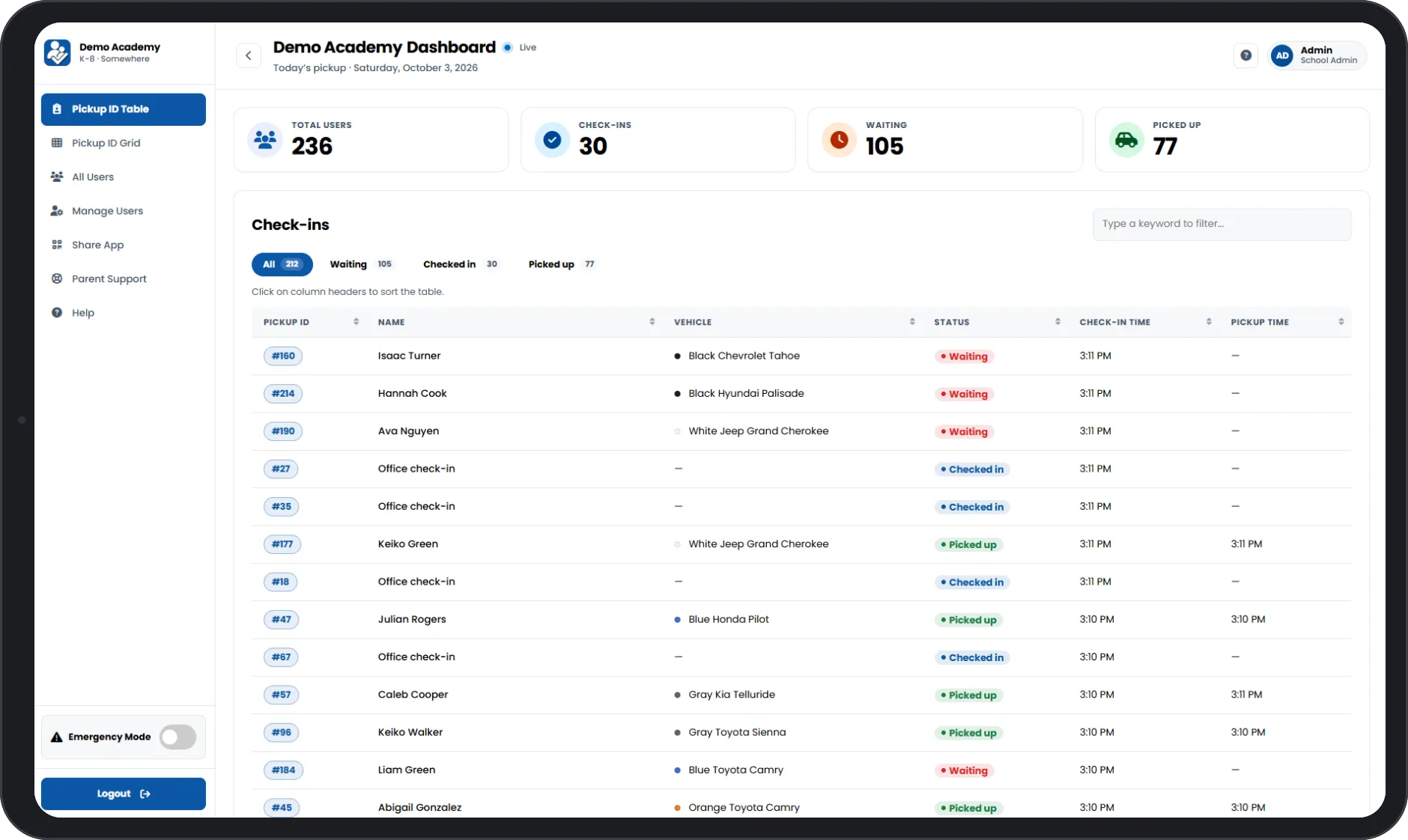Select the name Ava Nguyen

click(409, 431)
